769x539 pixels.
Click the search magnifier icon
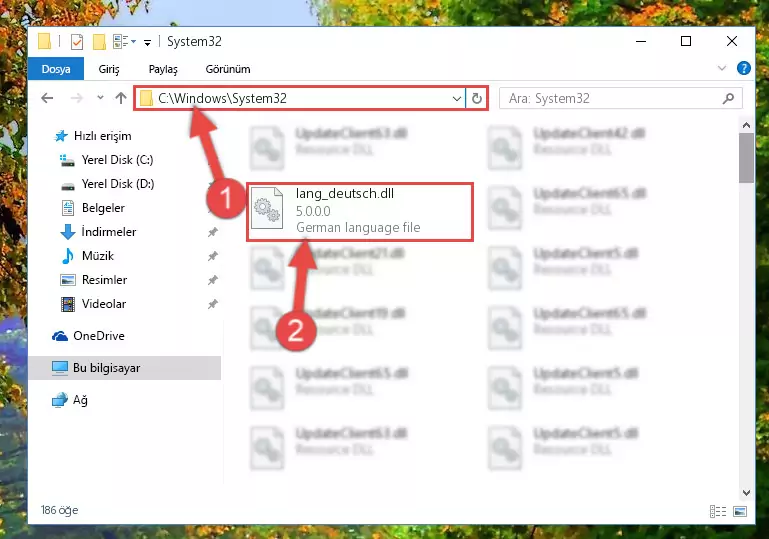pos(728,99)
